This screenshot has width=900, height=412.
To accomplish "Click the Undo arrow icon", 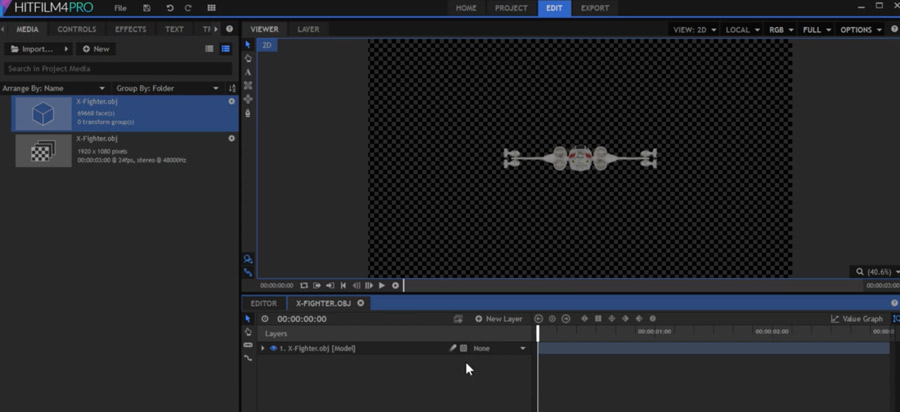I will point(169,8).
